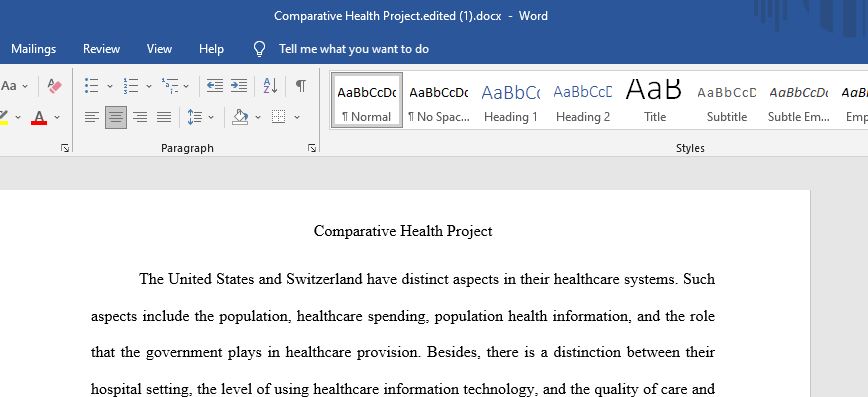Open Paragraph settings dialog launcher
This screenshot has width=868, height=397.
click(x=312, y=148)
